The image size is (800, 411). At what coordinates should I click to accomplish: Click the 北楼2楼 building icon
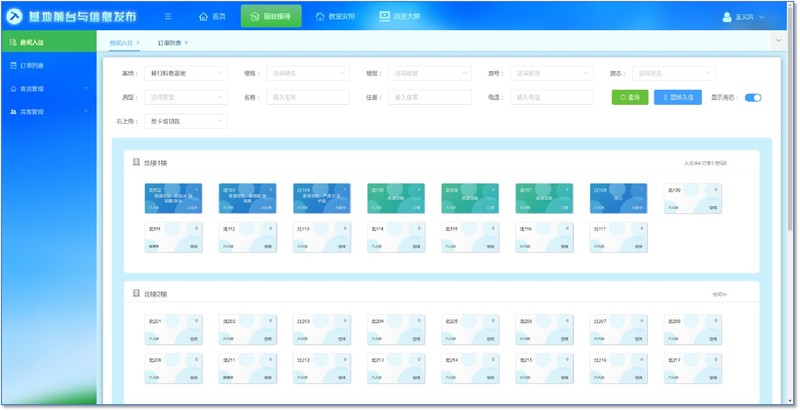point(137,294)
